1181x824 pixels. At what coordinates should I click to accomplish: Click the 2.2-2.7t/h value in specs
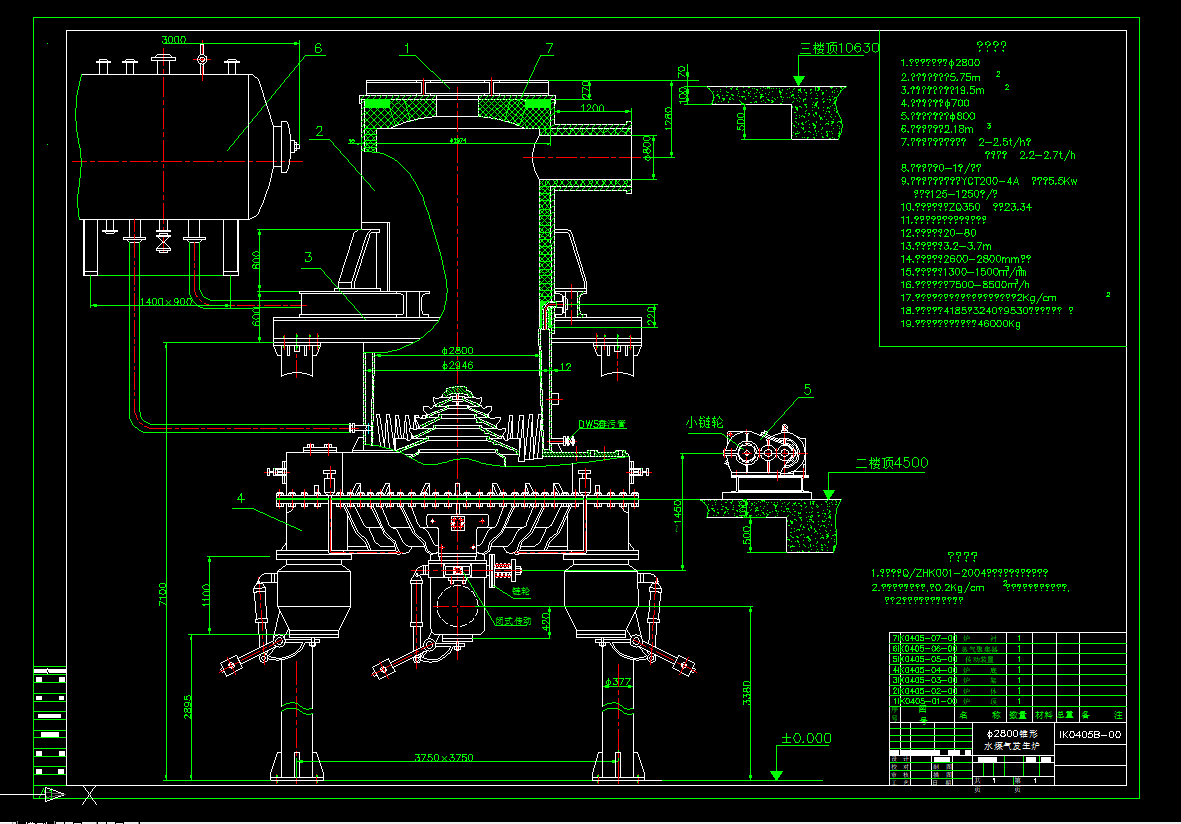pos(1047,155)
